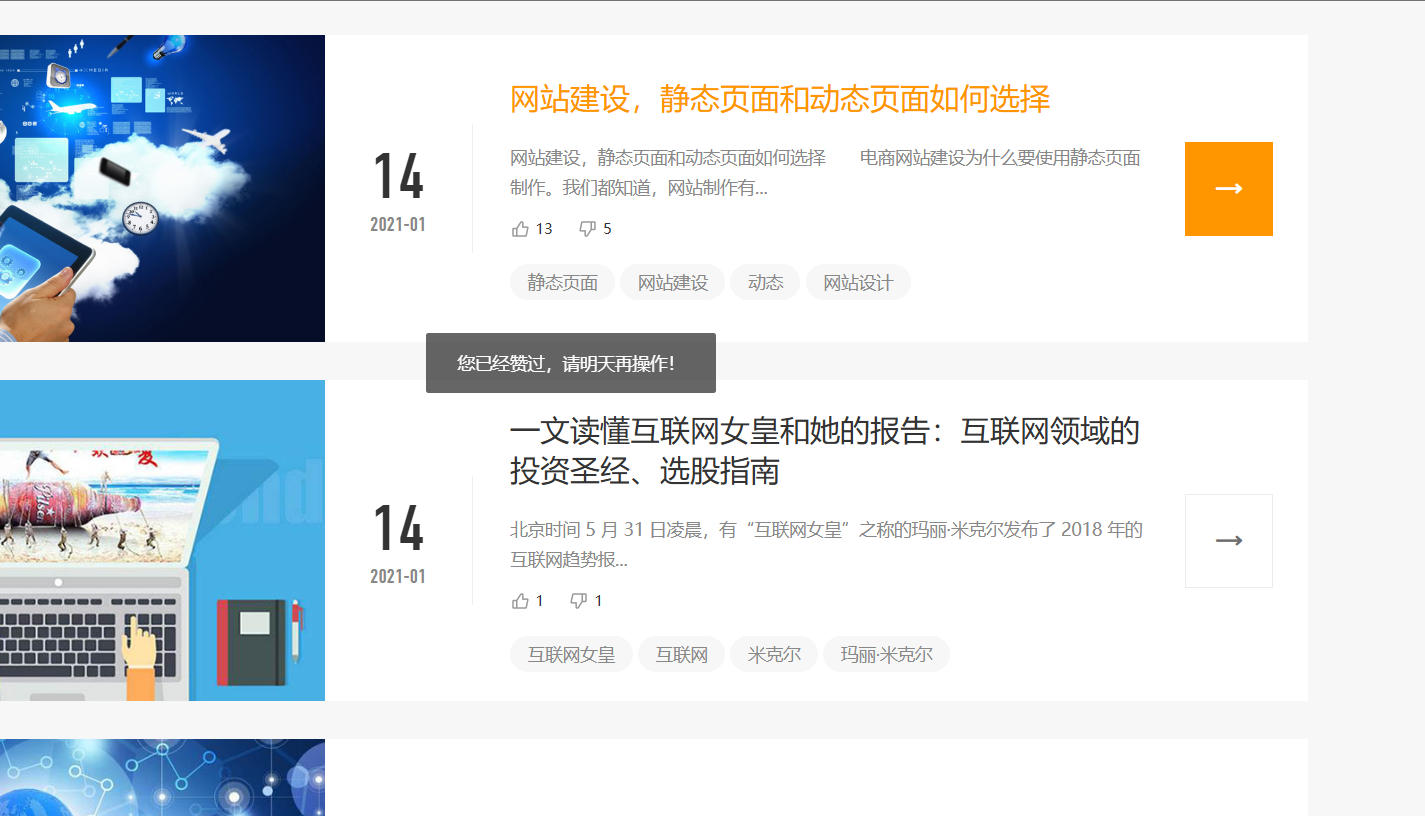Open the white arrow button for 互联网女皇 article
The width and height of the screenshot is (1425, 816).
[x=1228, y=541]
